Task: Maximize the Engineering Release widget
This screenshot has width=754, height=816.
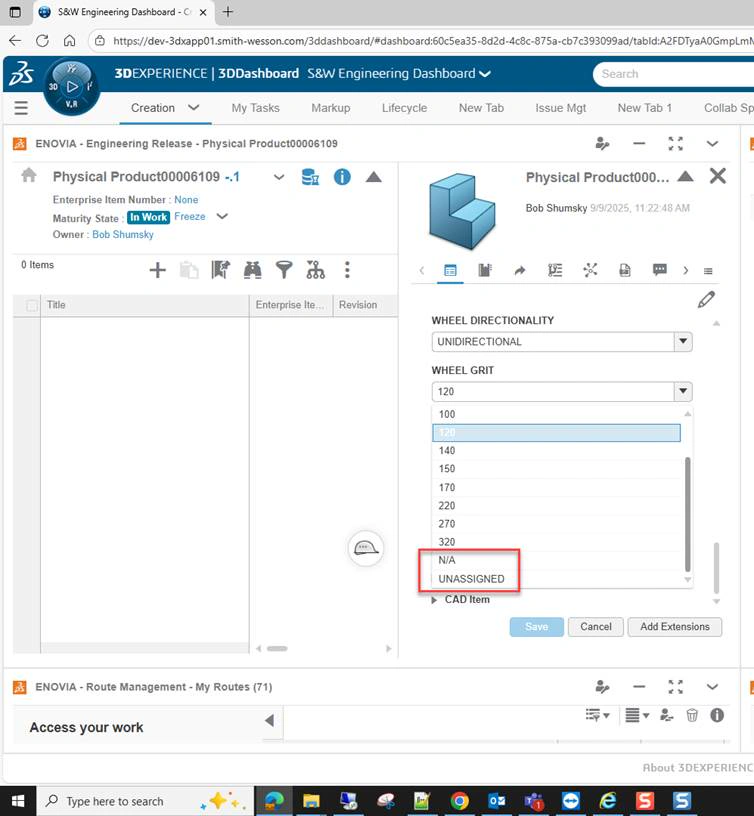Action: click(675, 144)
